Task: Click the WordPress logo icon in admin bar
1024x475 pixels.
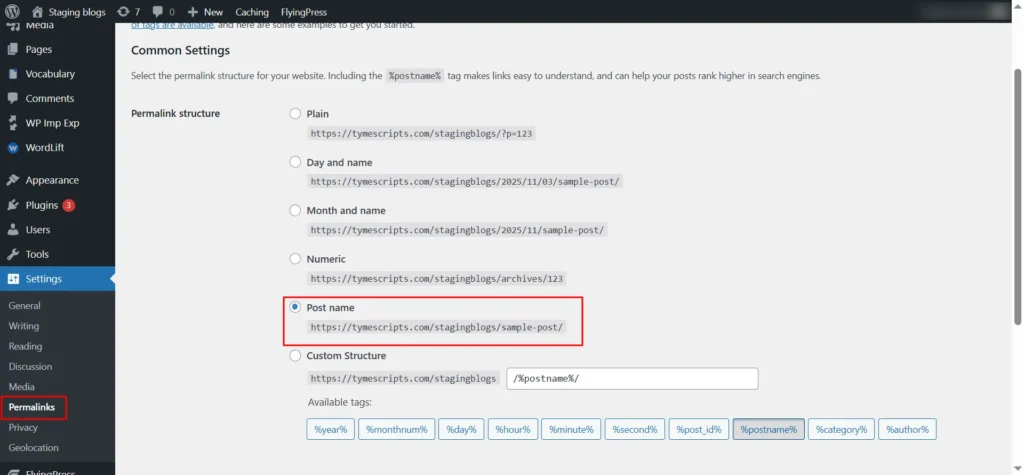Action: [x=13, y=12]
